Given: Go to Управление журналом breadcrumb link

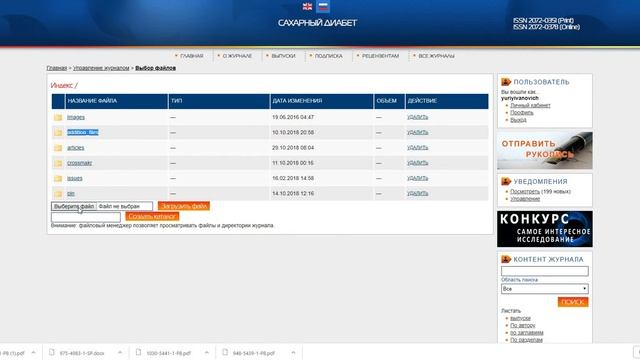Looking at the screenshot, I should point(101,68).
